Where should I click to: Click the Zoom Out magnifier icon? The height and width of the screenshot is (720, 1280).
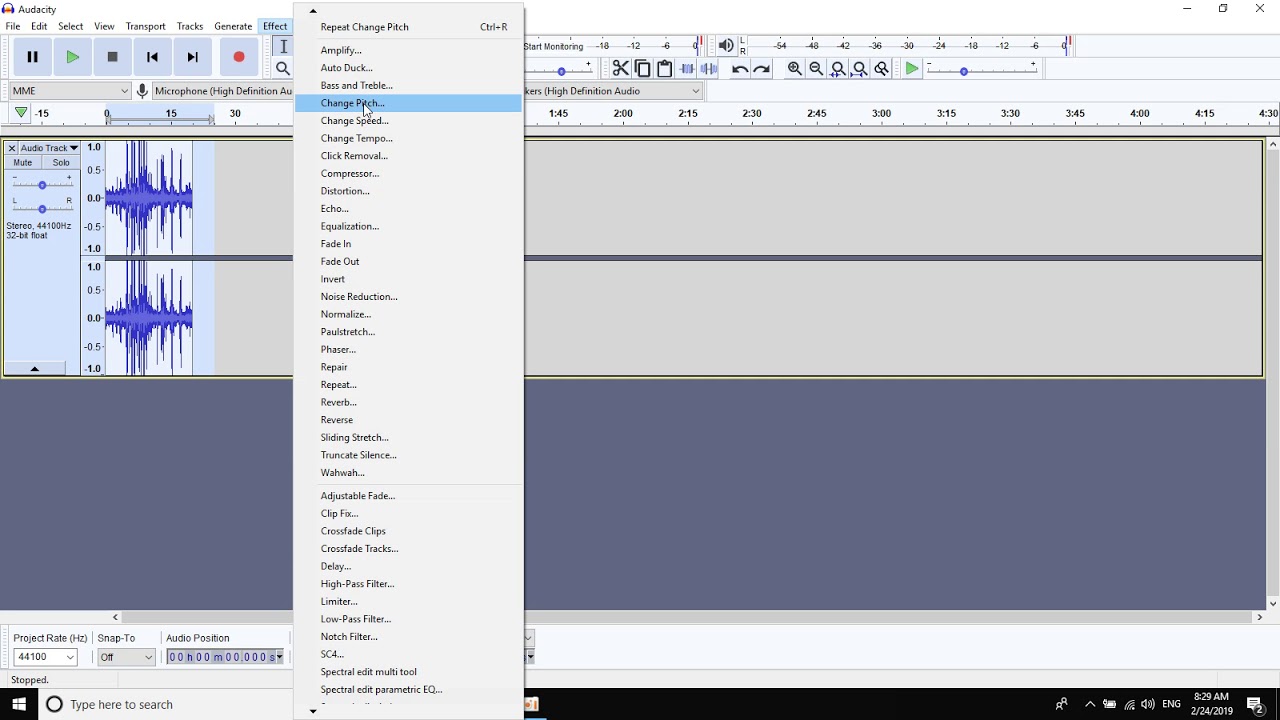[x=816, y=69]
